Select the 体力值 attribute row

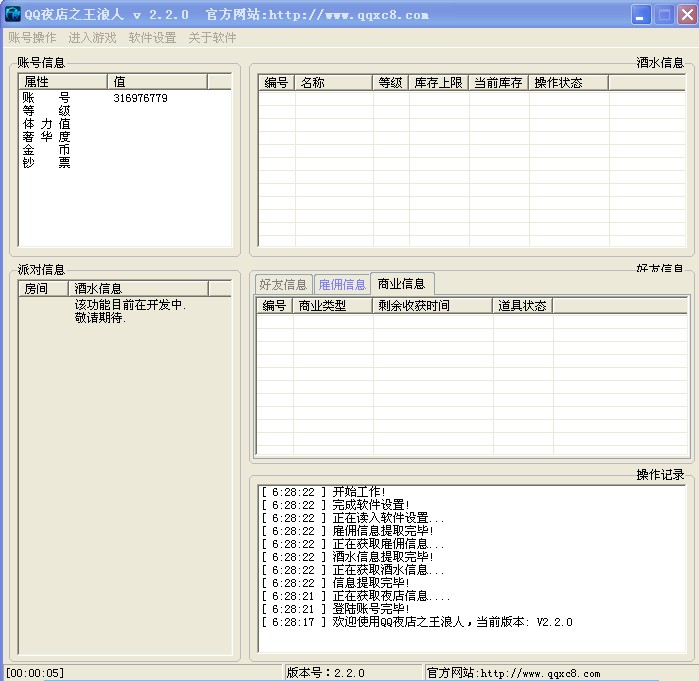46,123
